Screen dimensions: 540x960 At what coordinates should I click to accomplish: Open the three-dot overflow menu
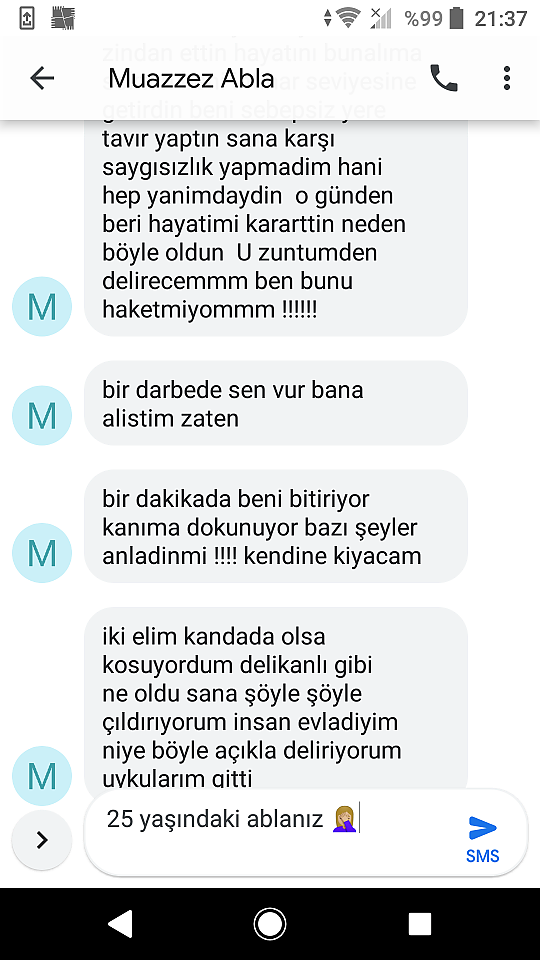pyautogui.click(x=506, y=78)
